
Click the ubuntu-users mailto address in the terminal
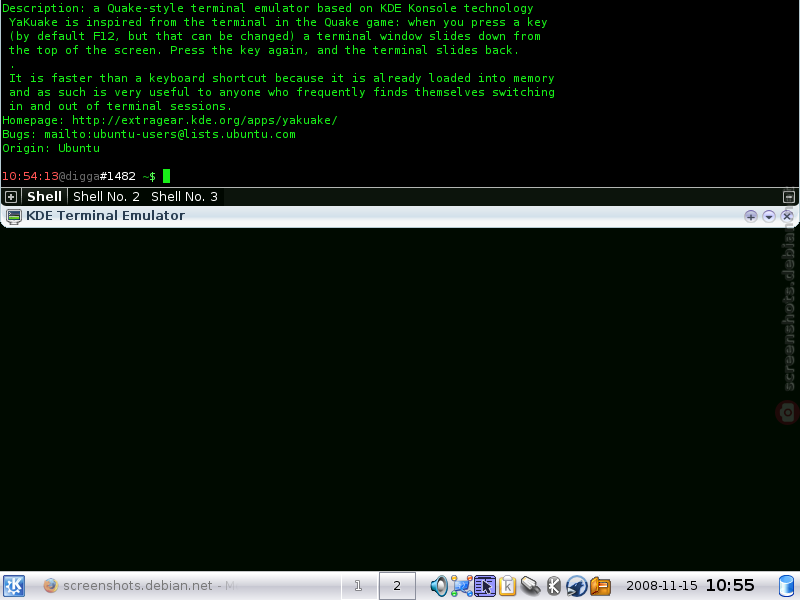tap(170, 134)
